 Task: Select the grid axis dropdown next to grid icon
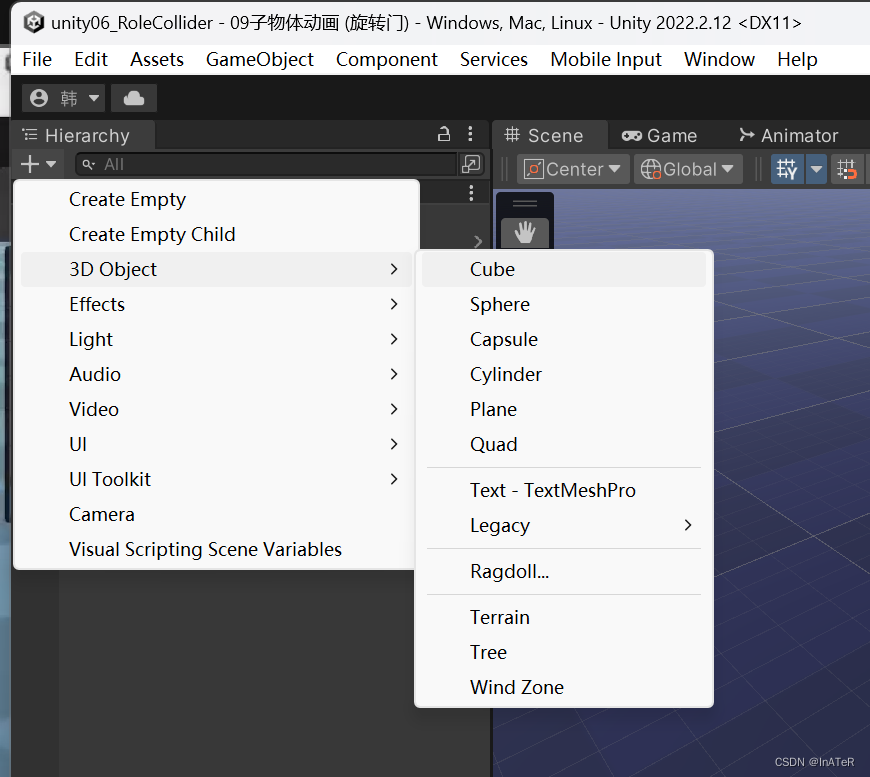(x=817, y=169)
